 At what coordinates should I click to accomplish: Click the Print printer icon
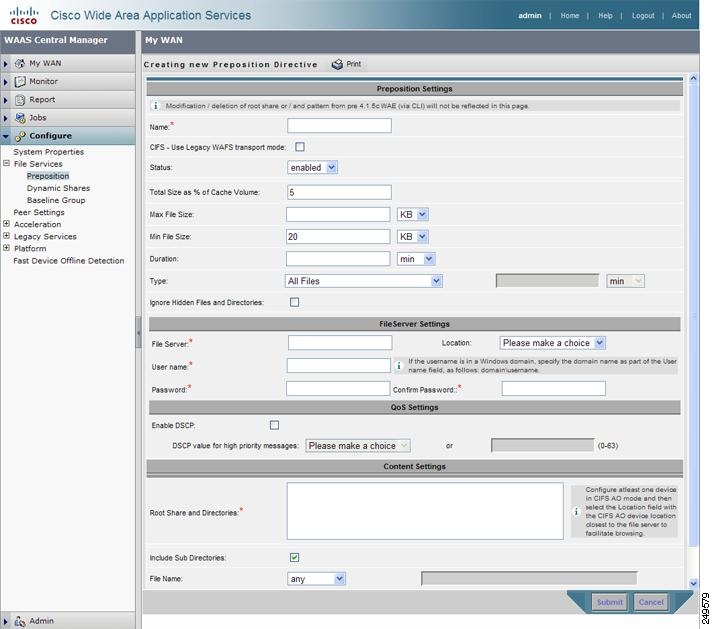tap(337, 64)
